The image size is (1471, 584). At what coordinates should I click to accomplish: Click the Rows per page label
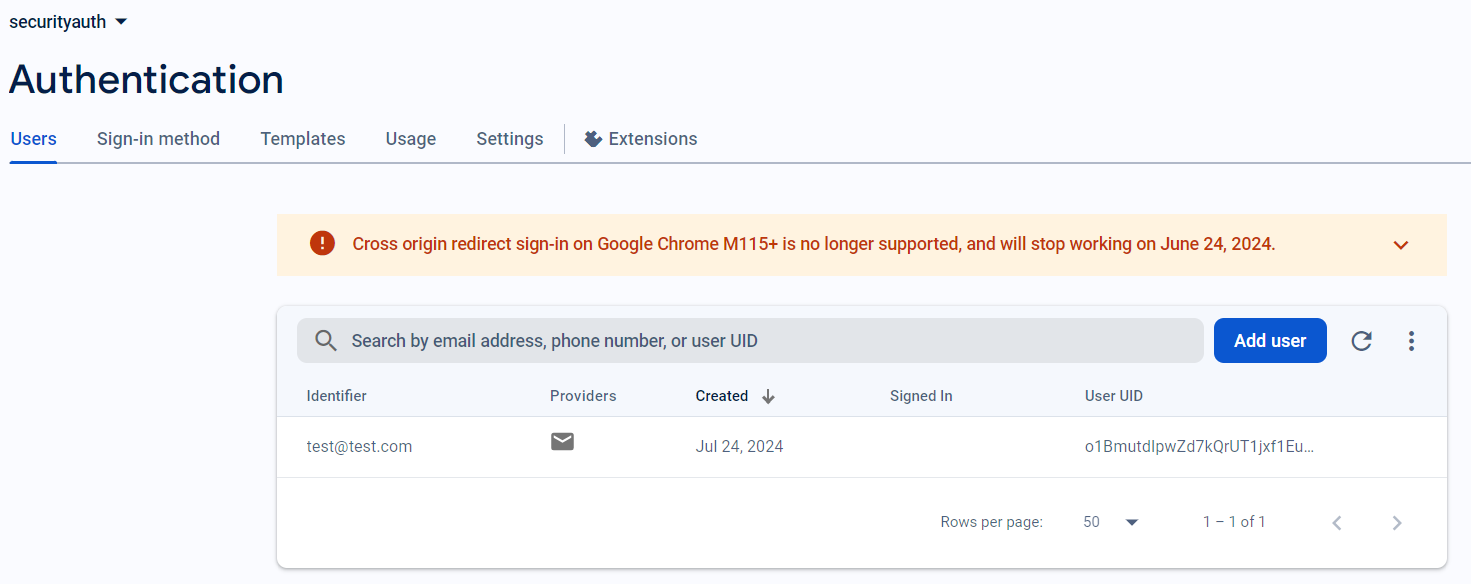[x=992, y=522]
